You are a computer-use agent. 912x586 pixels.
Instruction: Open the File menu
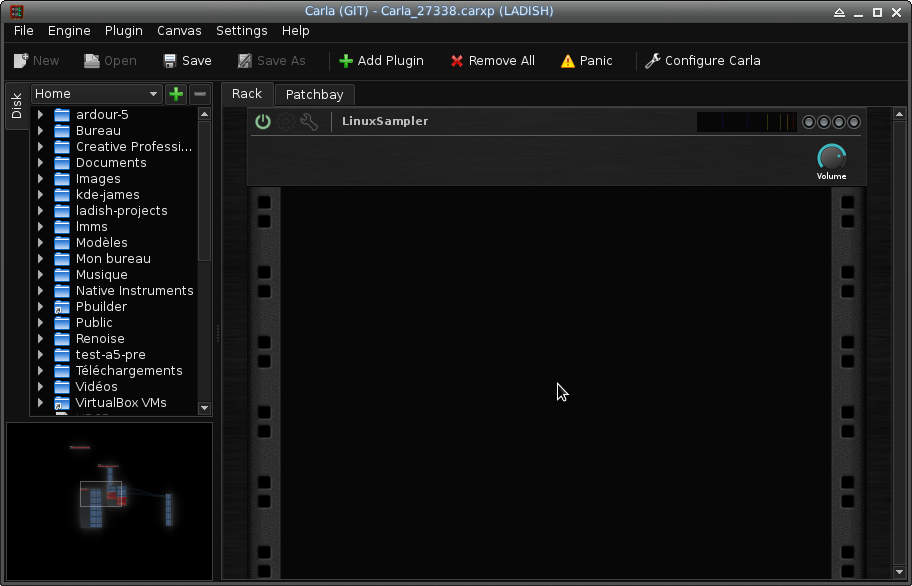coord(24,31)
